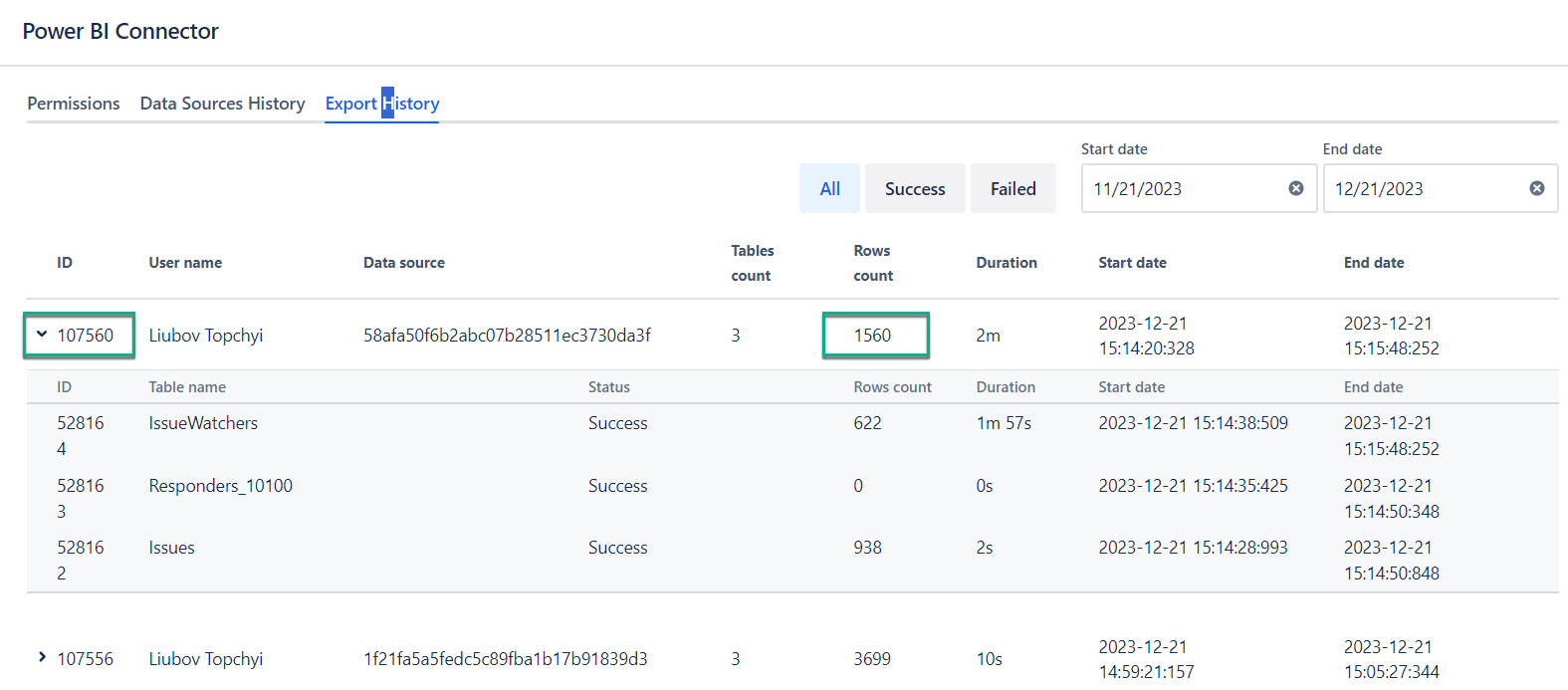Click the User name column header
Image resolution: width=1568 pixels, height=690 pixels.
pyautogui.click(x=185, y=263)
